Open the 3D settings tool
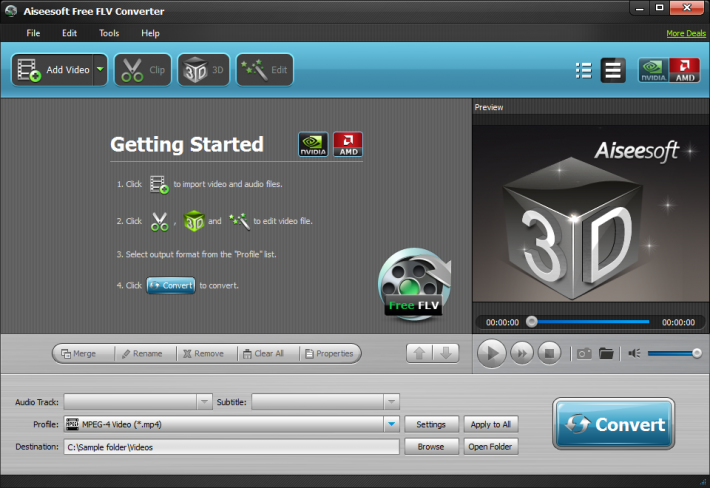Image resolution: width=710 pixels, height=488 pixels. 204,70
